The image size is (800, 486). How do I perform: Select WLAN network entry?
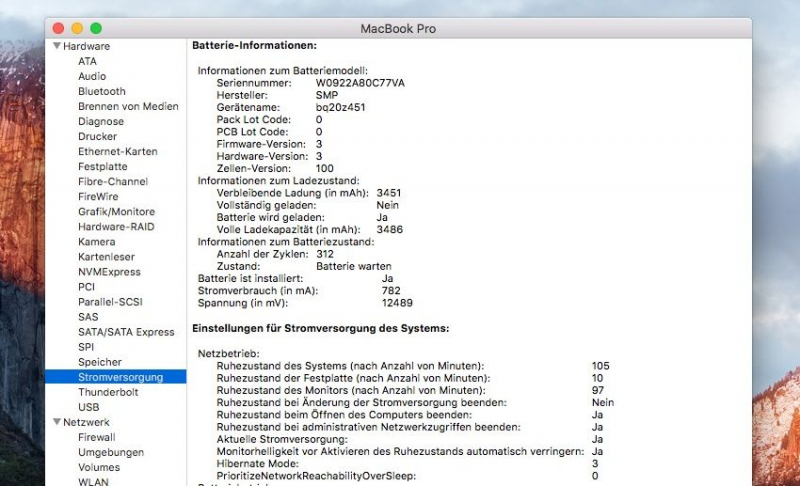93,481
